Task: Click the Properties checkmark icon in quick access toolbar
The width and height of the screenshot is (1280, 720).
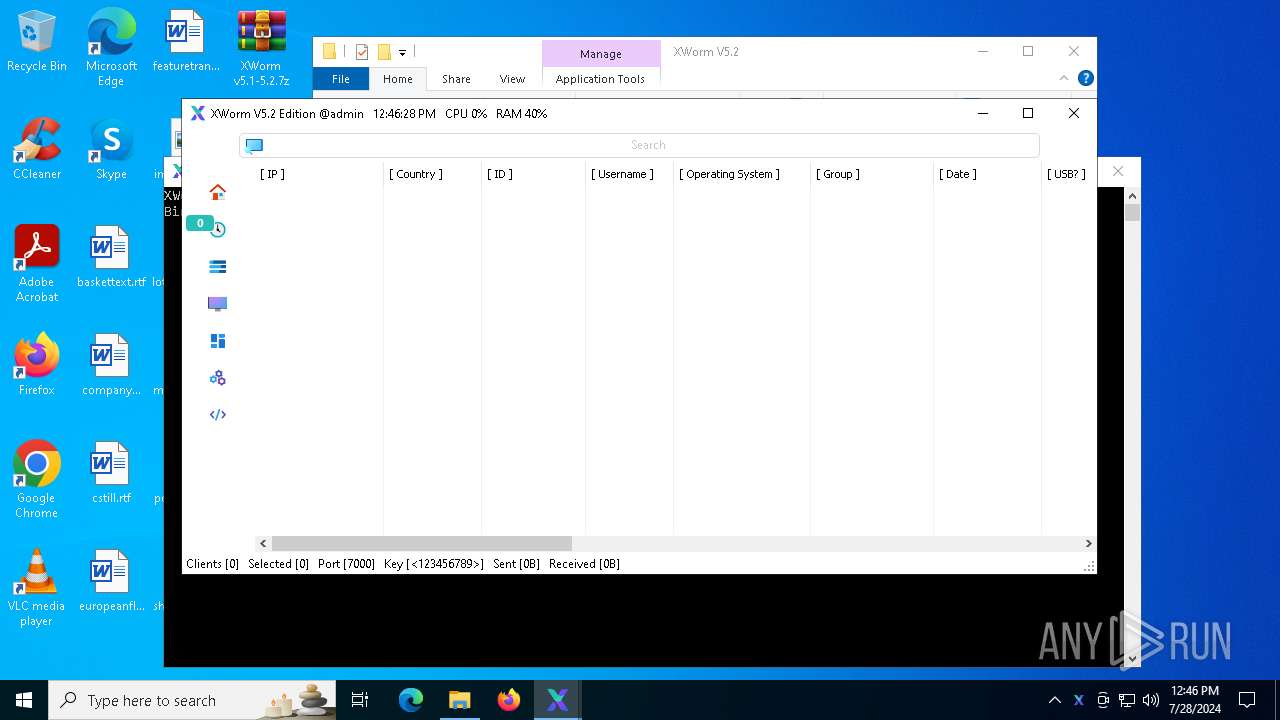Action: 362,52
